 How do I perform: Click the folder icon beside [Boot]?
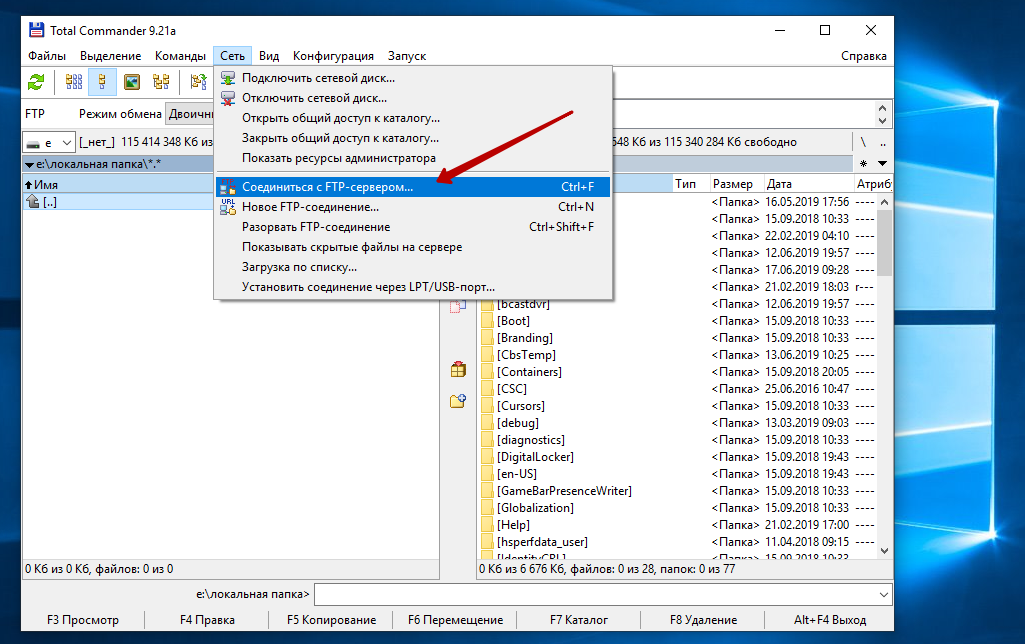[x=487, y=321]
